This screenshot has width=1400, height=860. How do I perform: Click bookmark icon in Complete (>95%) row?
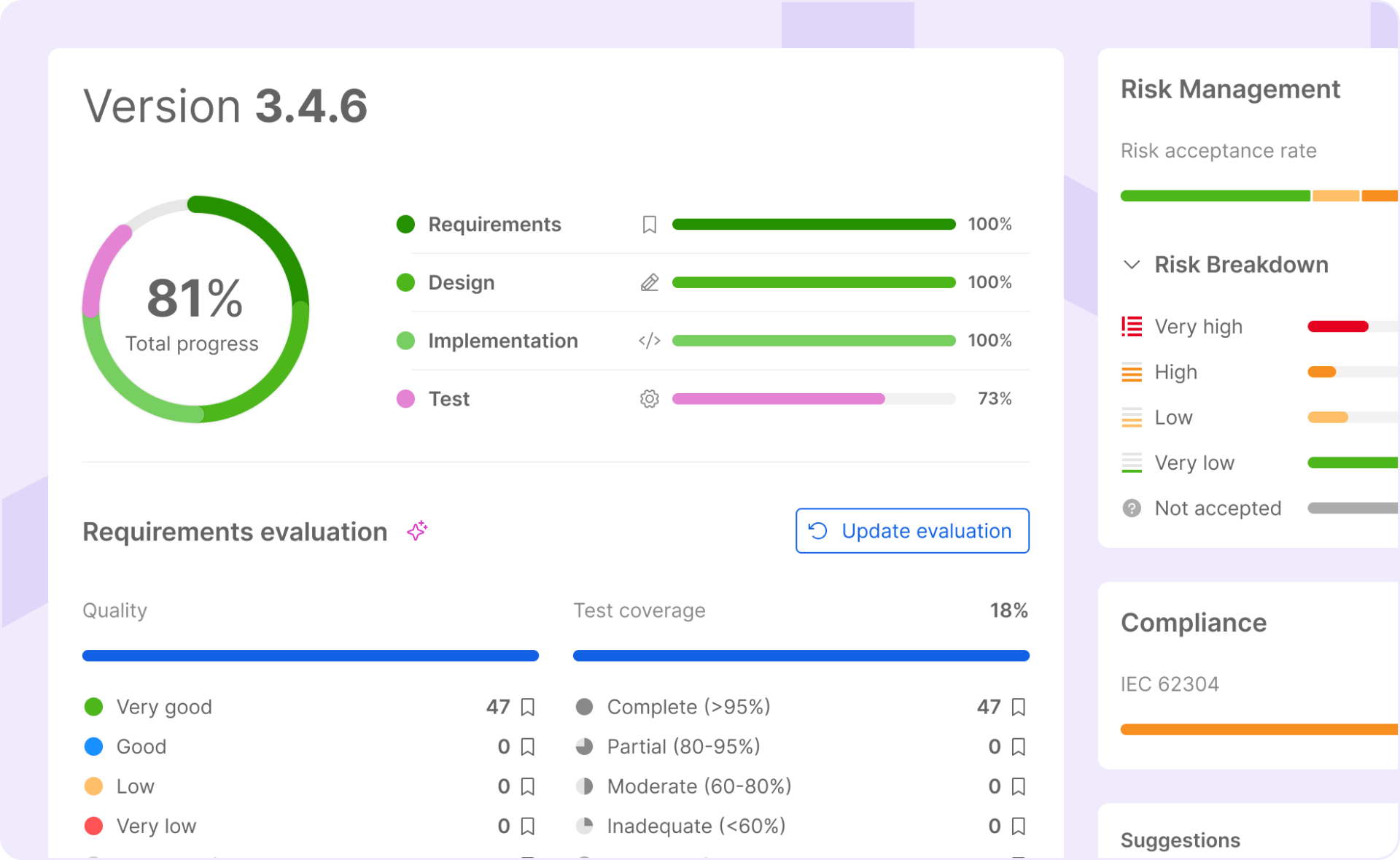point(1019,707)
